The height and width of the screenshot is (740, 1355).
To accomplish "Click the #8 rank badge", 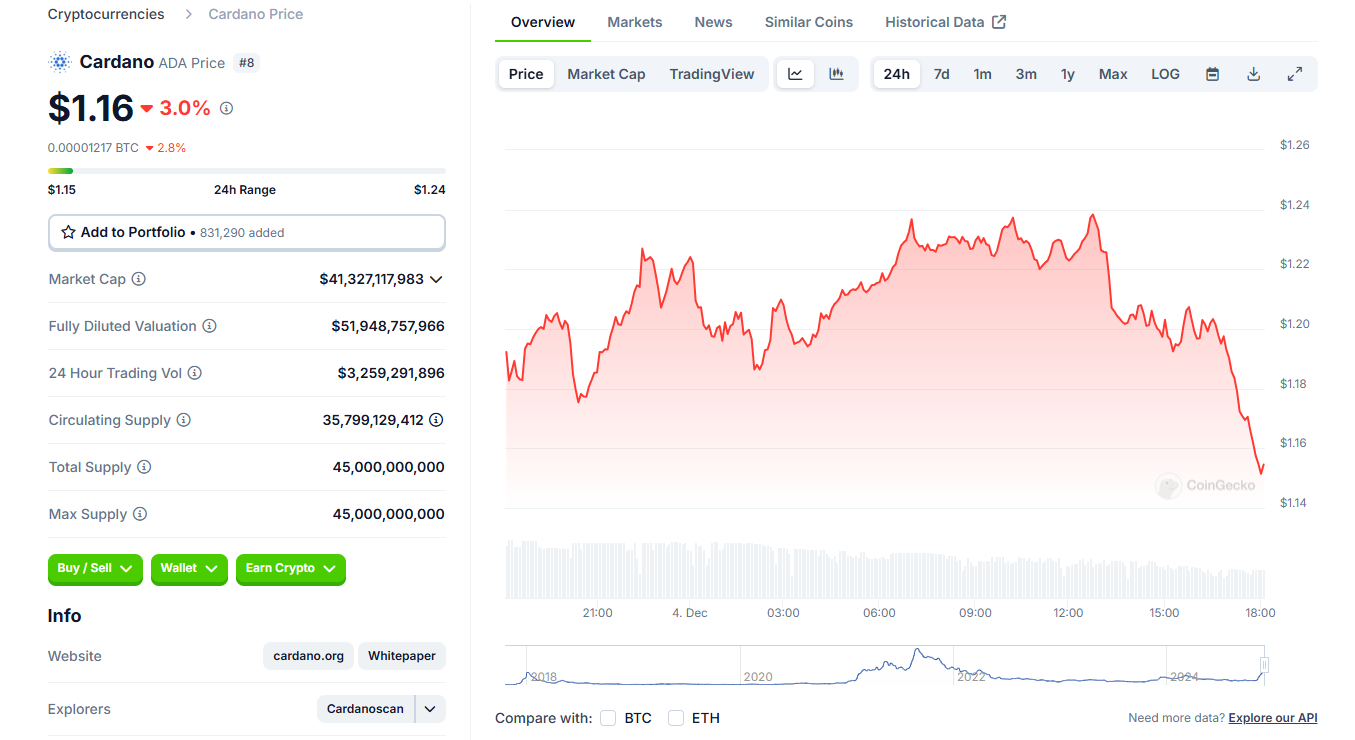I will (246, 62).
